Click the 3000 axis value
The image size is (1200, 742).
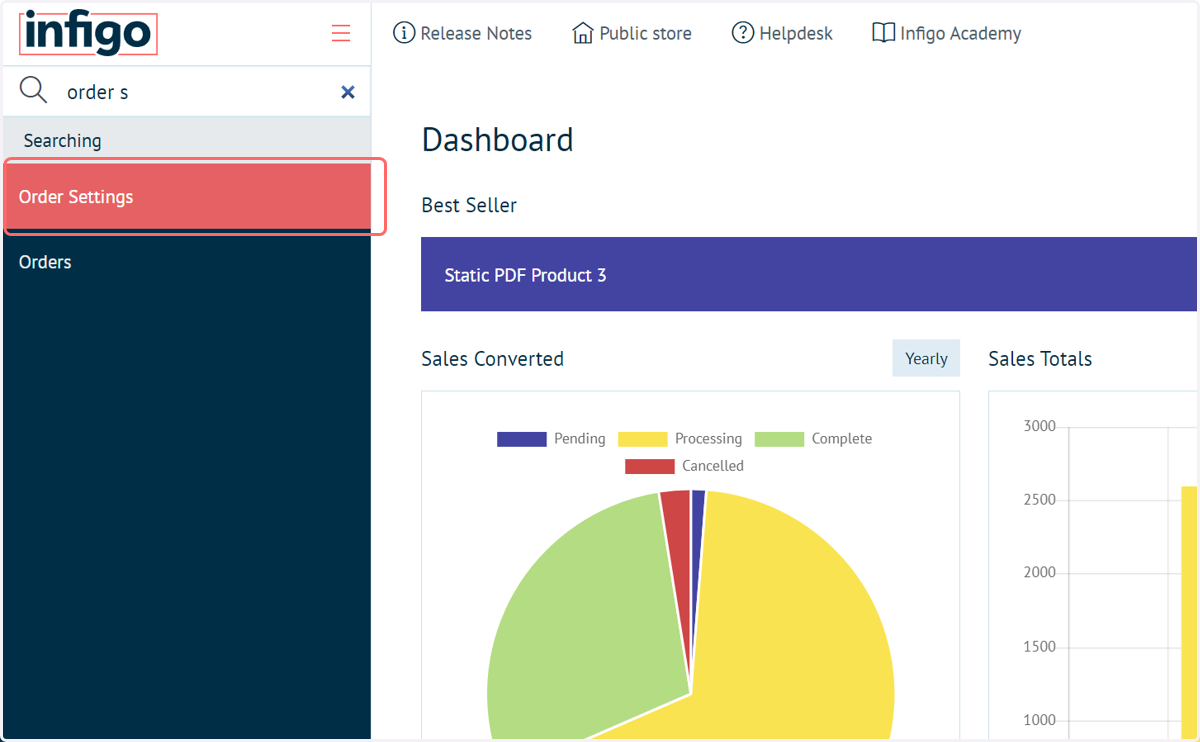[x=1040, y=426]
